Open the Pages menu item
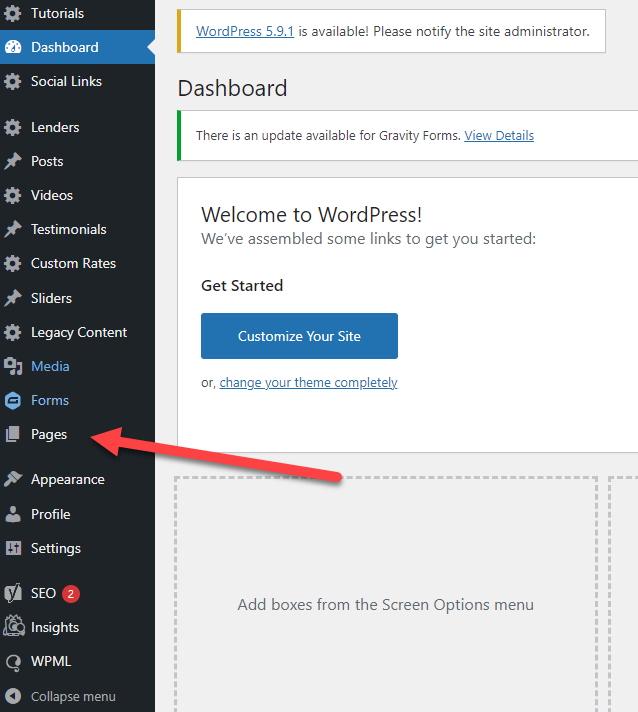The image size is (638, 712). (x=77, y=435)
